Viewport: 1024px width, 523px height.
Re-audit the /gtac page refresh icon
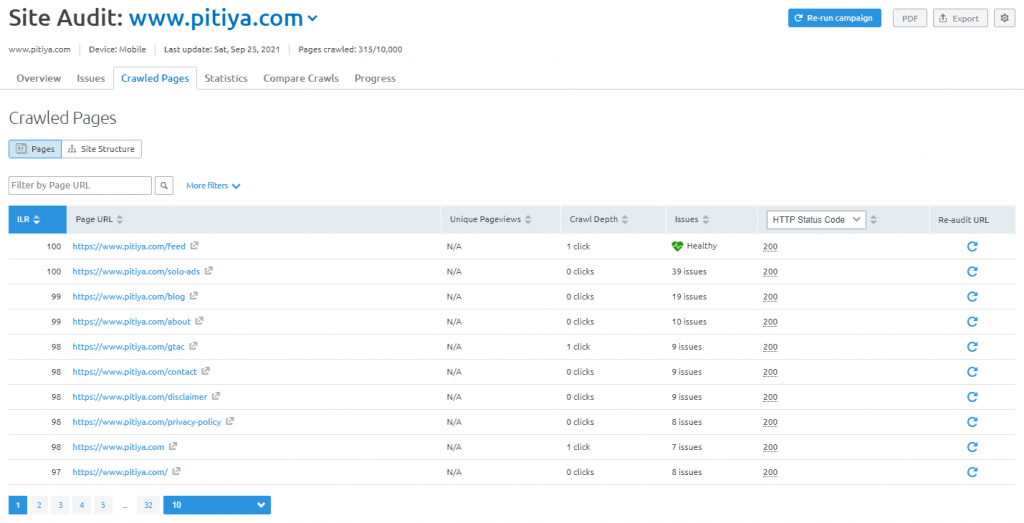point(972,347)
